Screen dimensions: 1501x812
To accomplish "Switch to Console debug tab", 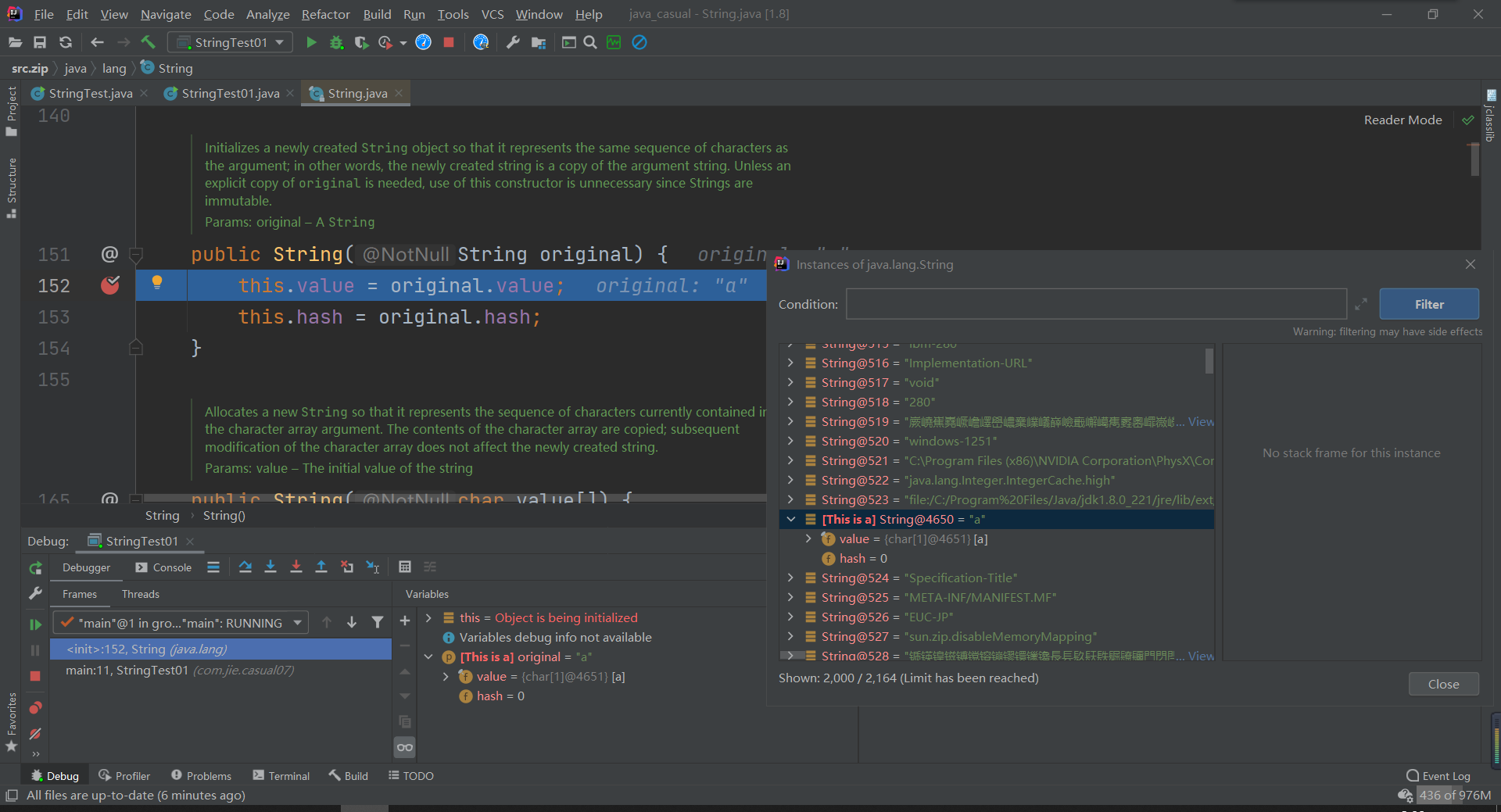I will tap(163, 567).
